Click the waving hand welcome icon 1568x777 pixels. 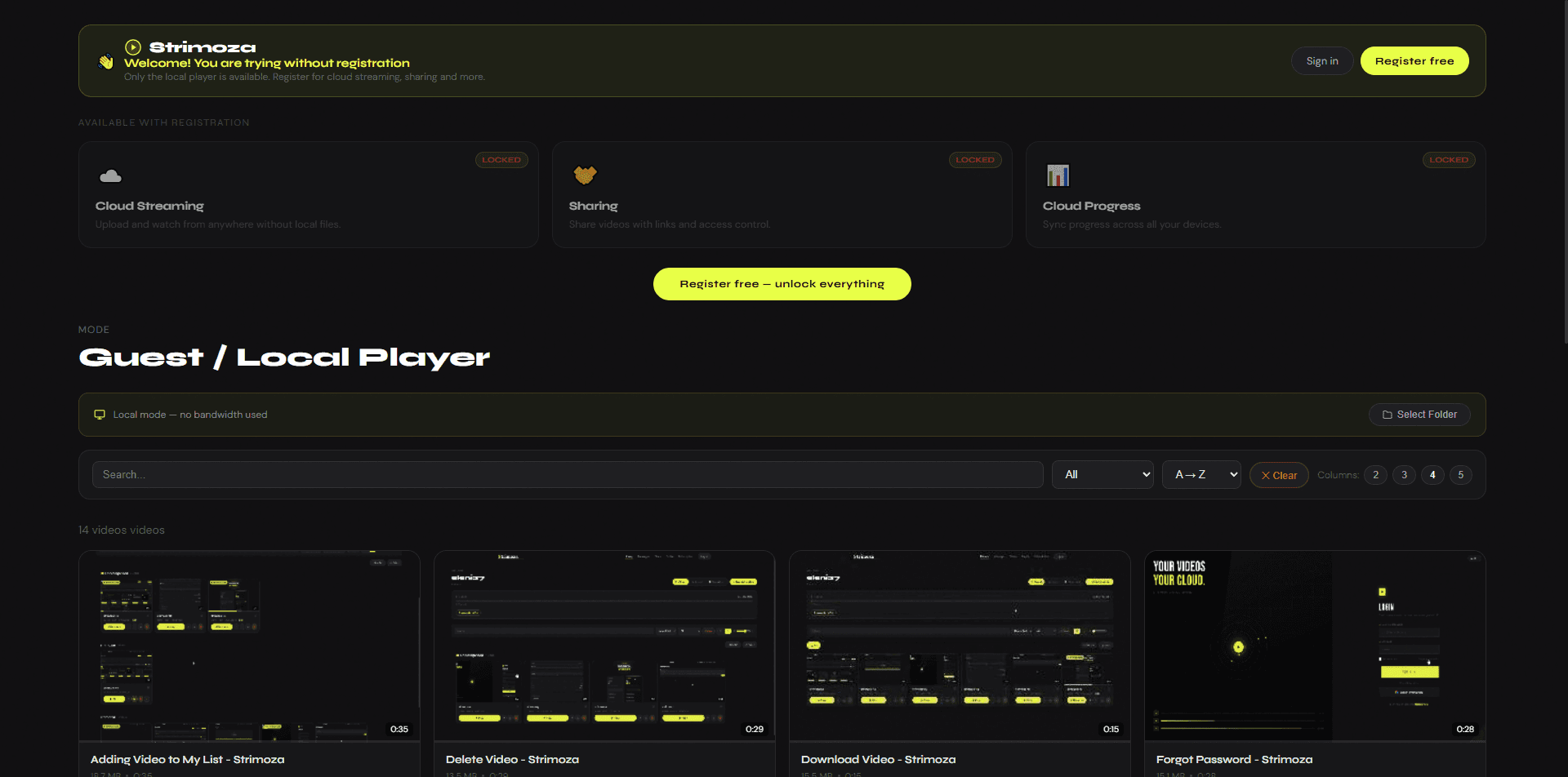105,61
